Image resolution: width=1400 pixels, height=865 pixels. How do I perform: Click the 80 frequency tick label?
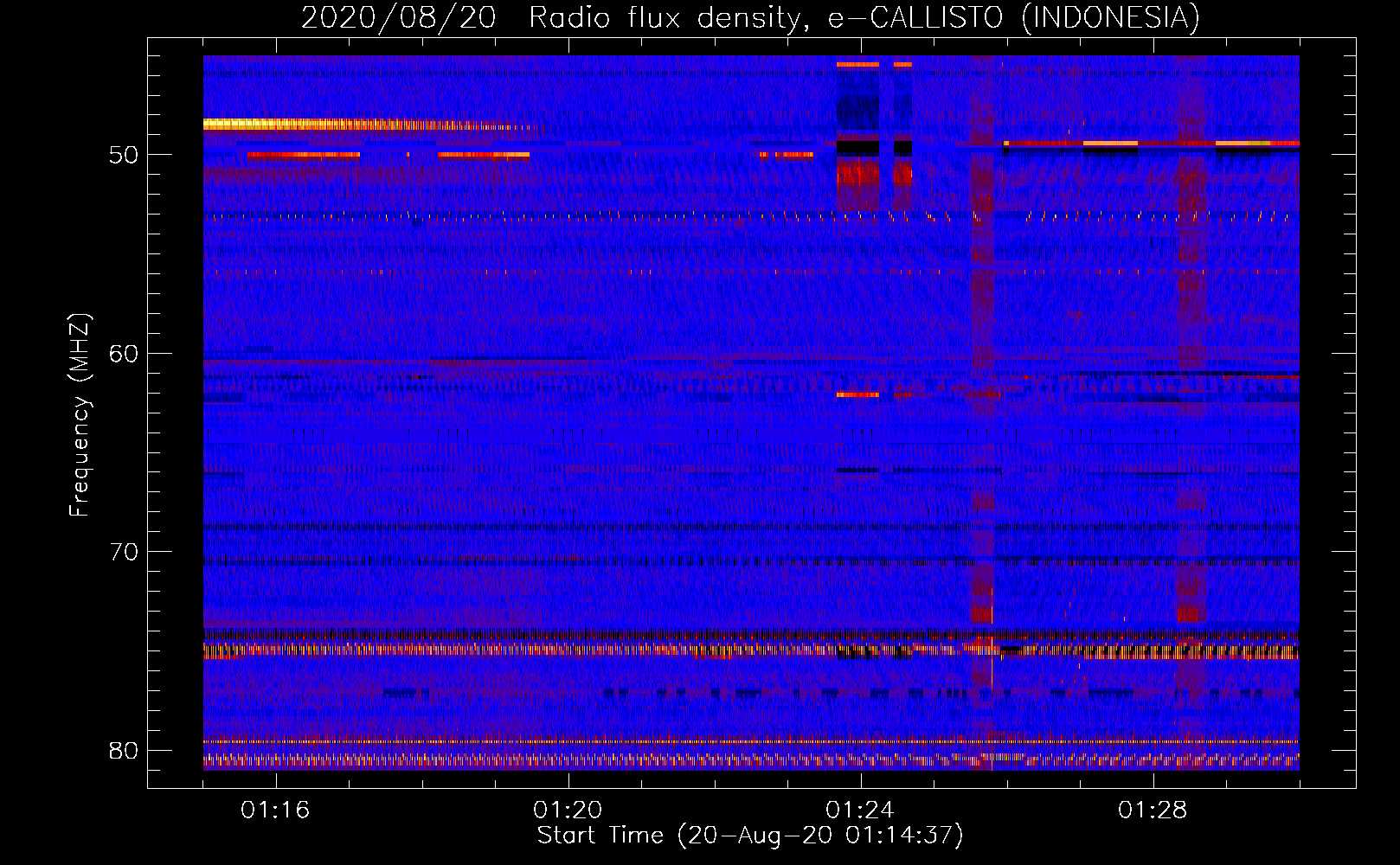[124, 751]
